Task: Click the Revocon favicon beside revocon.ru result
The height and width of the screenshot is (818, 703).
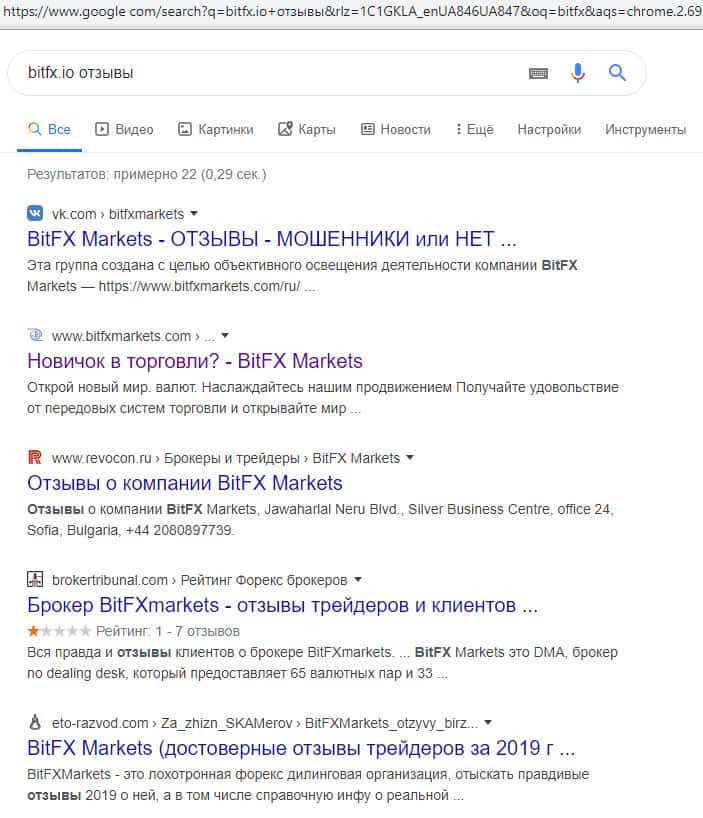Action: click(35, 458)
